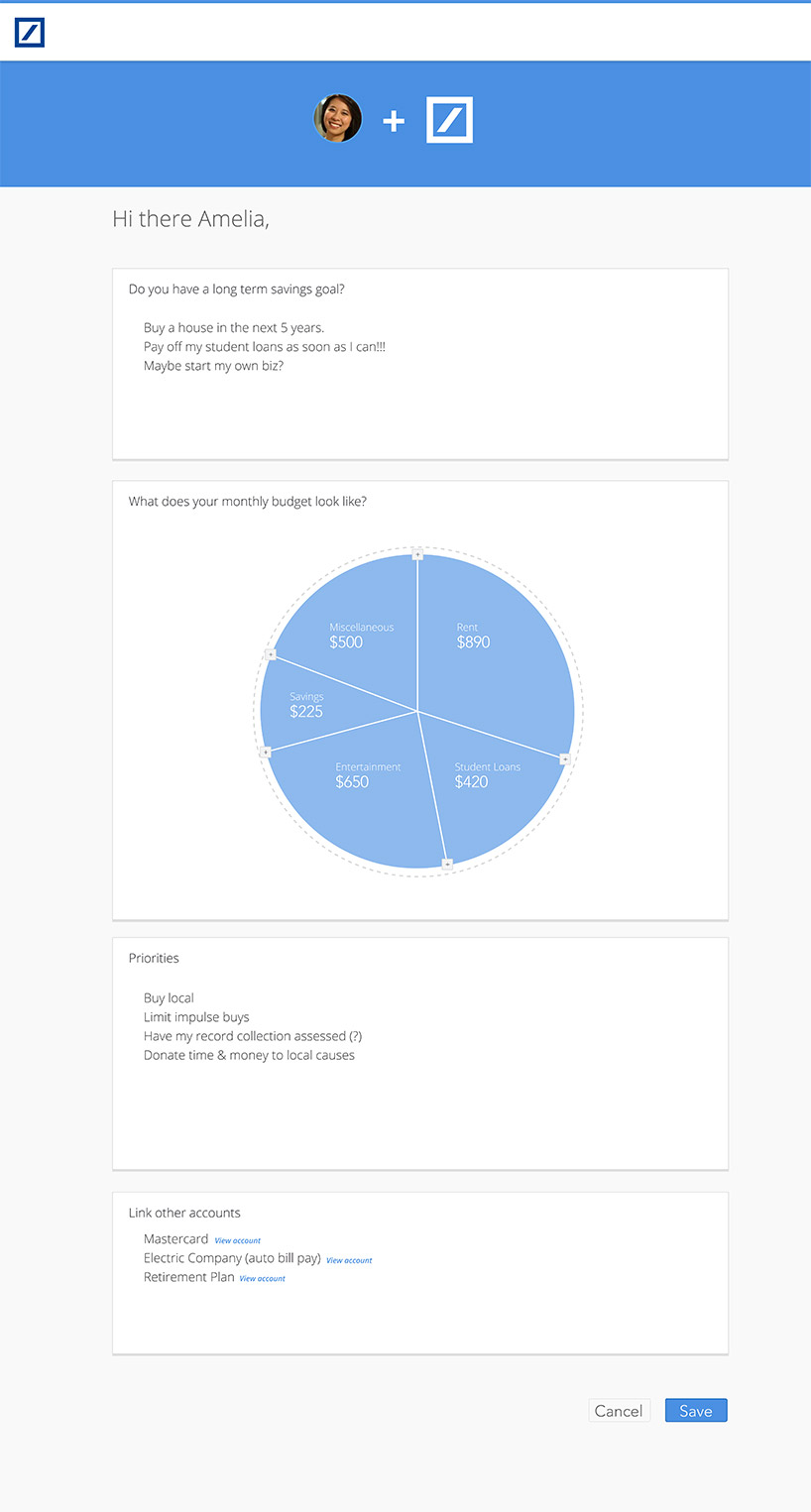
Task: Open View account link for Electric Company
Action: tap(349, 1260)
